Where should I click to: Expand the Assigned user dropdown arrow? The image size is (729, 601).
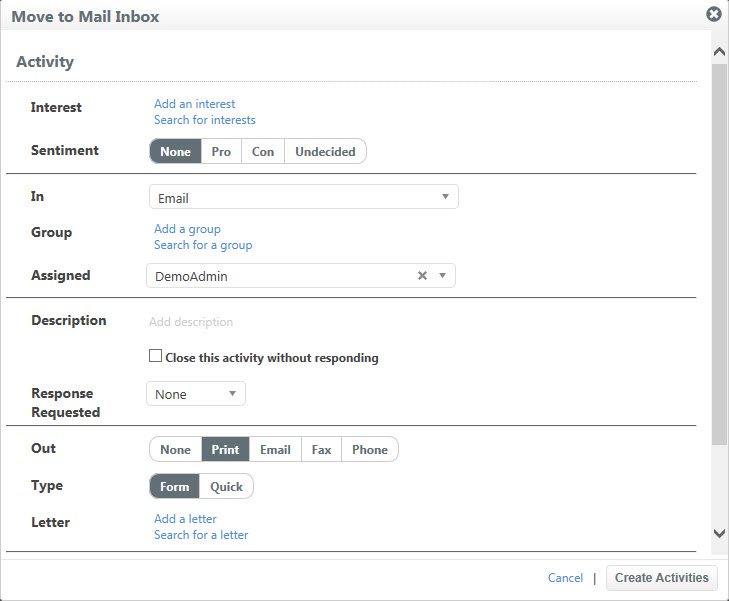click(443, 276)
